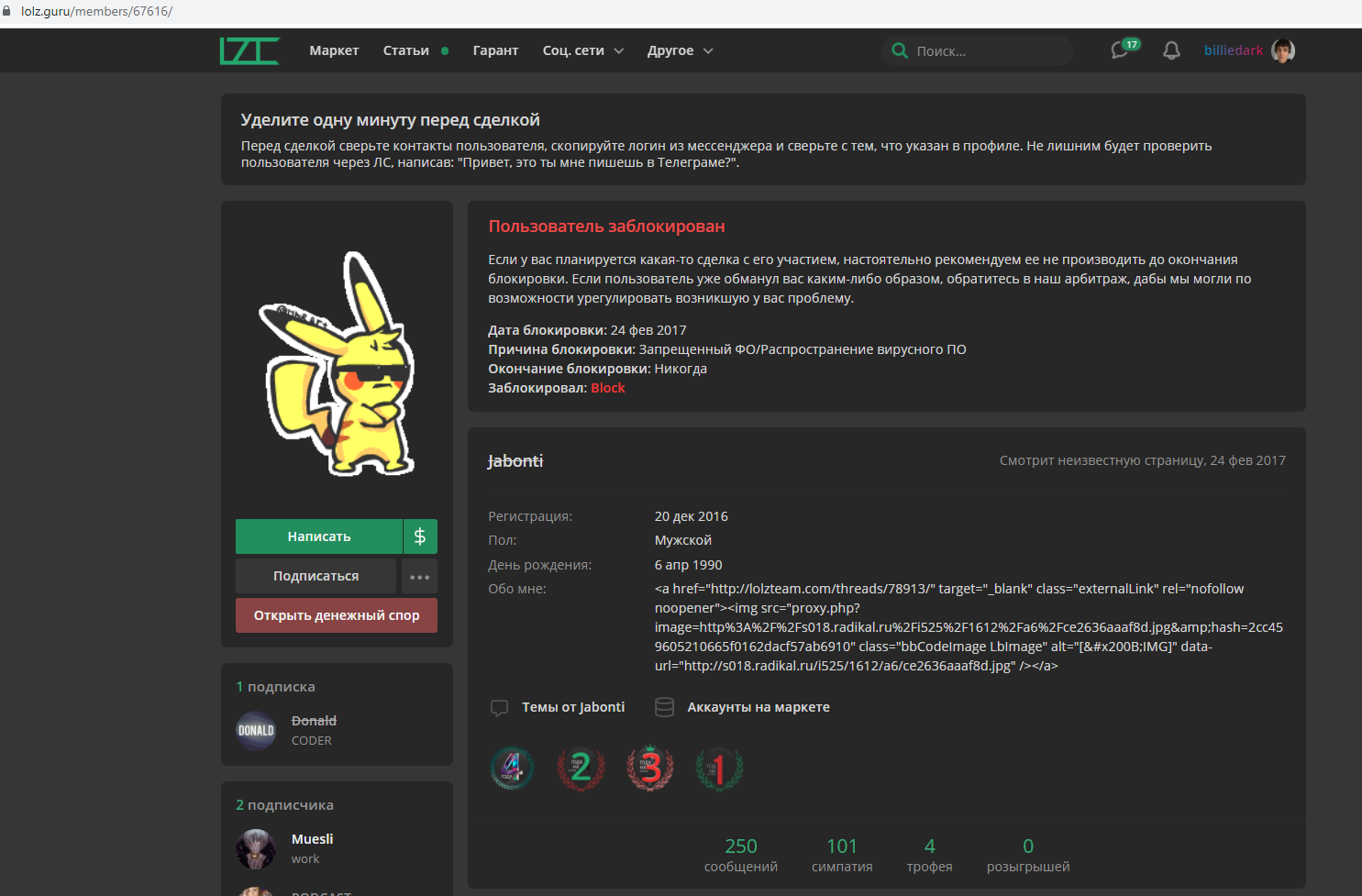Open the Маркет menu item
Viewport: 1362px width, 896px height.
coord(334,50)
